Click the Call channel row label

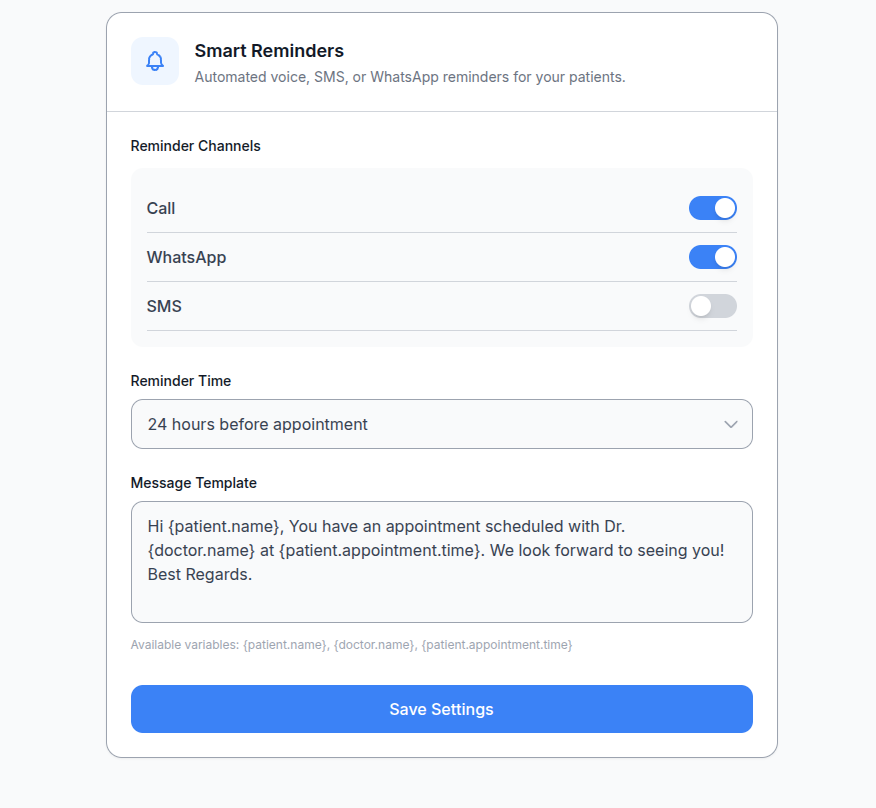coord(161,208)
